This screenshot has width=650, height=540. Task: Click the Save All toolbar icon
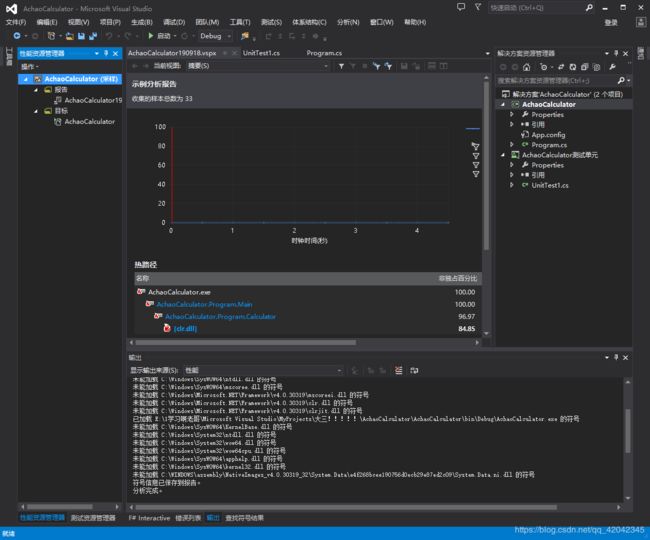(x=93, y=36)
